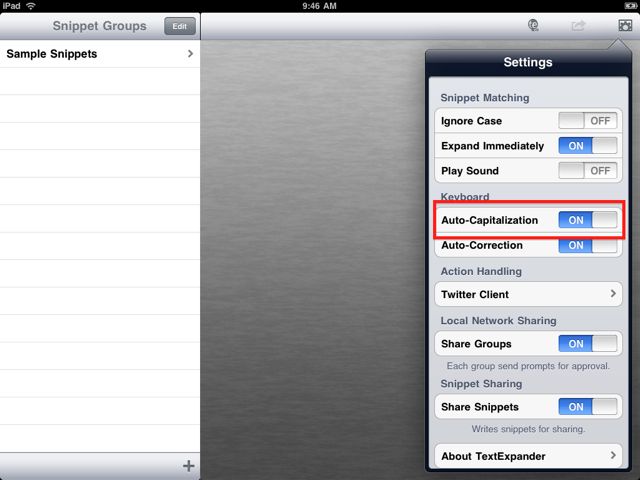Expand Sample Snippets group chevron
Screen dimensions: 640x480
coord(190,53)
